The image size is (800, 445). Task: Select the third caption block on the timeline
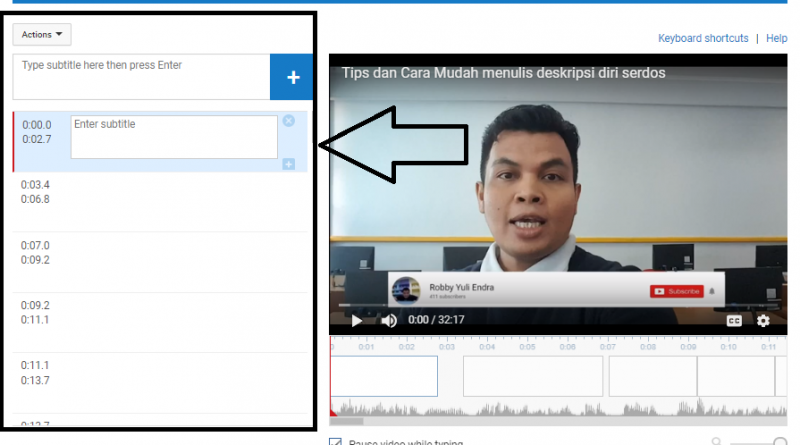(x=653, y=376)
